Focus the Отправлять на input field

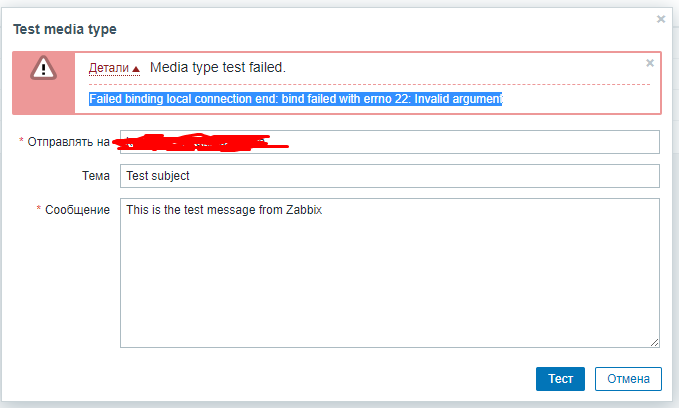point(390,142)
